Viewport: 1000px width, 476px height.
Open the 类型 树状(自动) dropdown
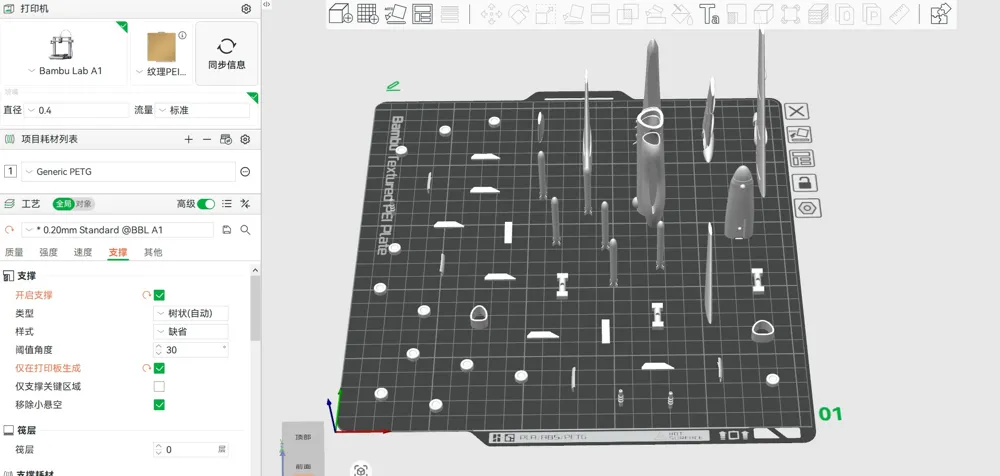191,313
